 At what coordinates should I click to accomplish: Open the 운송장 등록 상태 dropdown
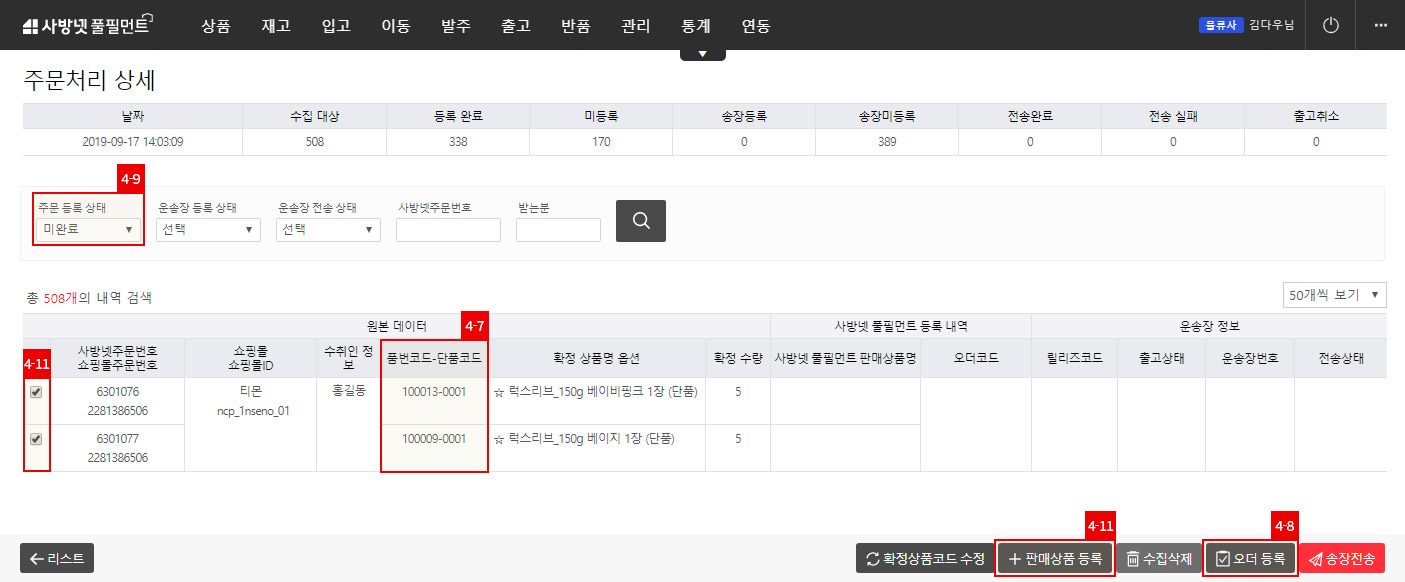point(208,230)
